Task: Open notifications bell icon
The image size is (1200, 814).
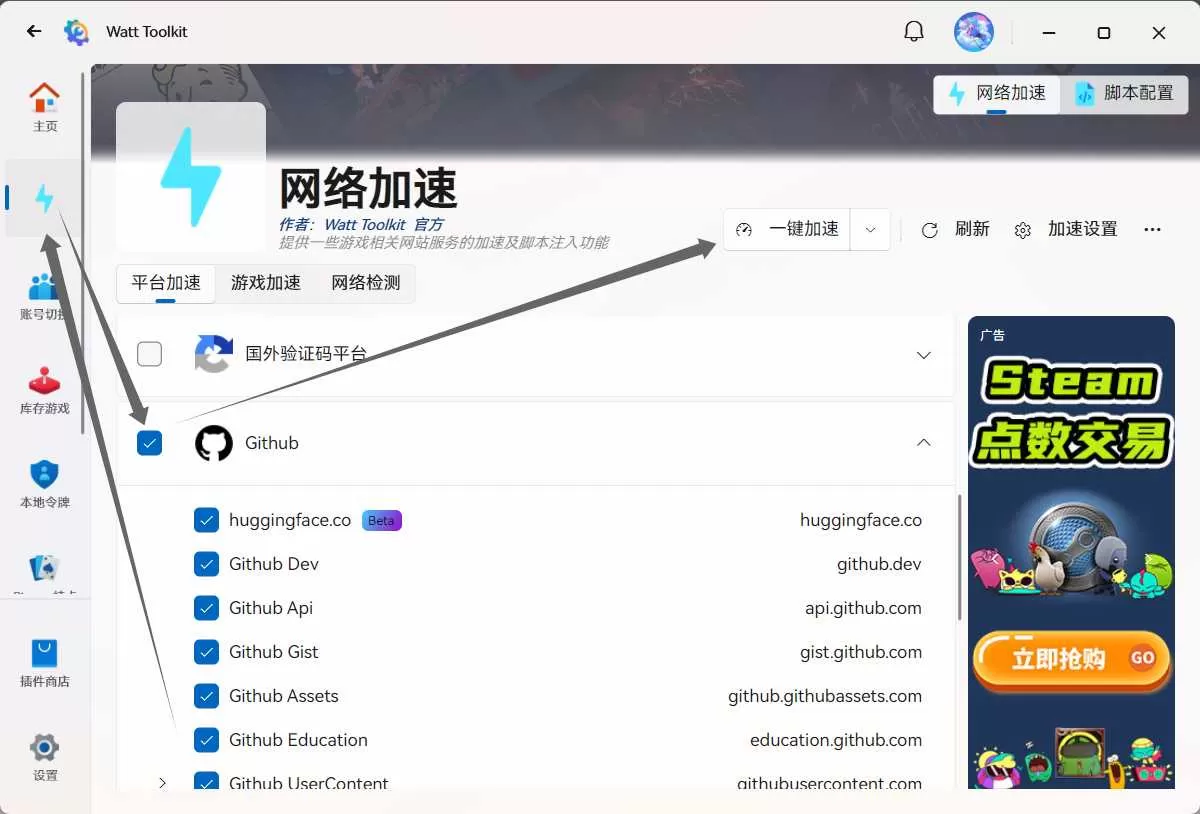Action: click(x=914, y=32)
